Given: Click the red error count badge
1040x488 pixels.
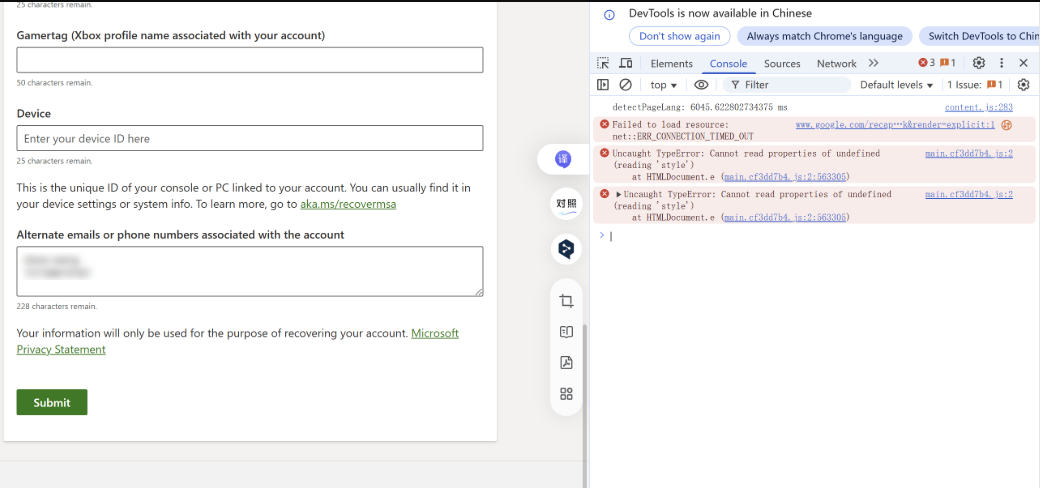Looking at the screenshot, I should click(x=927, y=63).
